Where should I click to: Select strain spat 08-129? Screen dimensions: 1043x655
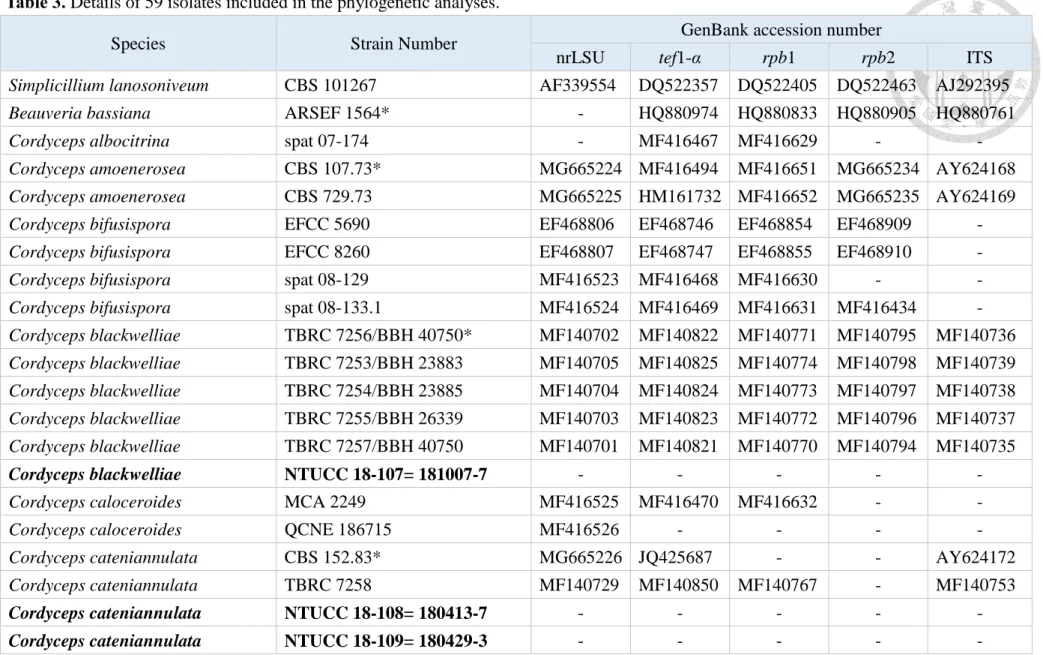tap(326, 280)
